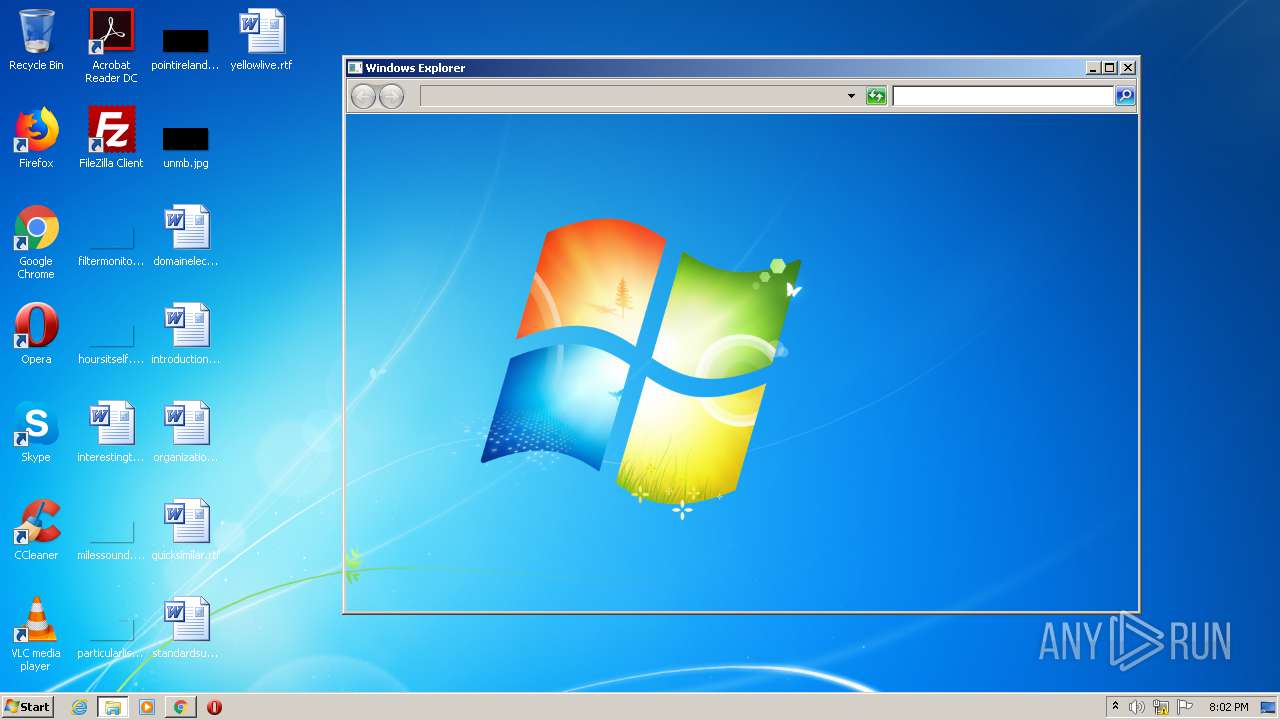Select the VLC media player shortcut
The width and height of the screenshot is (1280, 720).
coord(36,634)
